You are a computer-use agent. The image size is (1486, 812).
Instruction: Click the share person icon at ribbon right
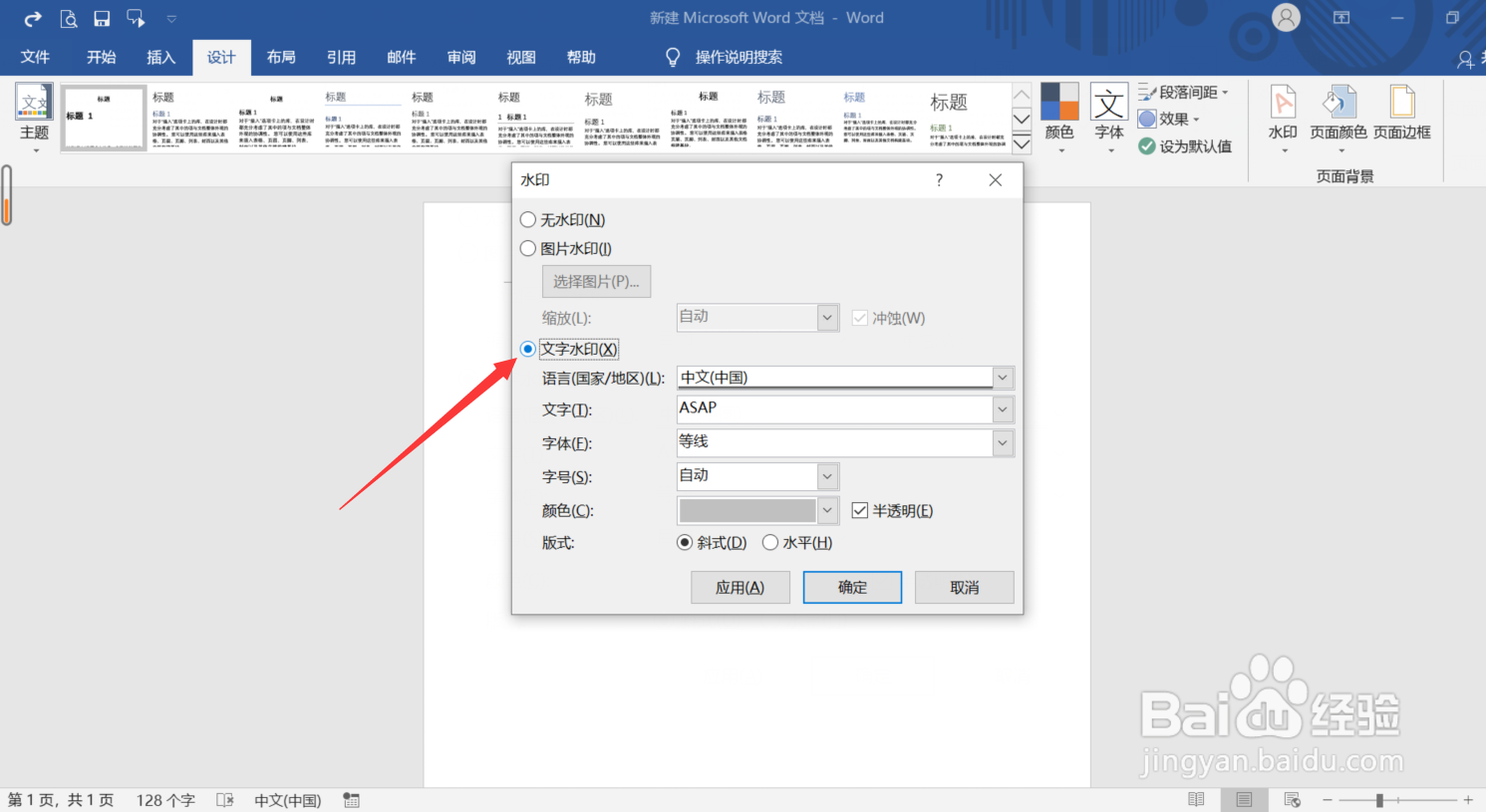click(1466, 60)
